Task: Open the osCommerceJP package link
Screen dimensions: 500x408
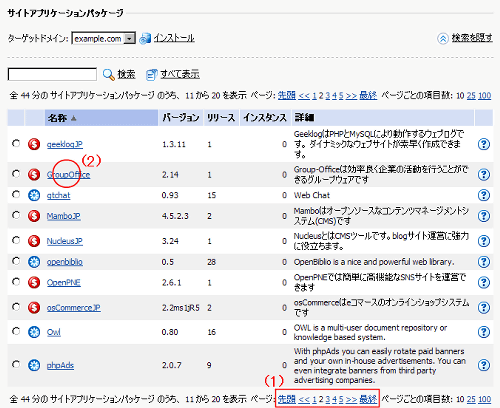Action: 74,308
